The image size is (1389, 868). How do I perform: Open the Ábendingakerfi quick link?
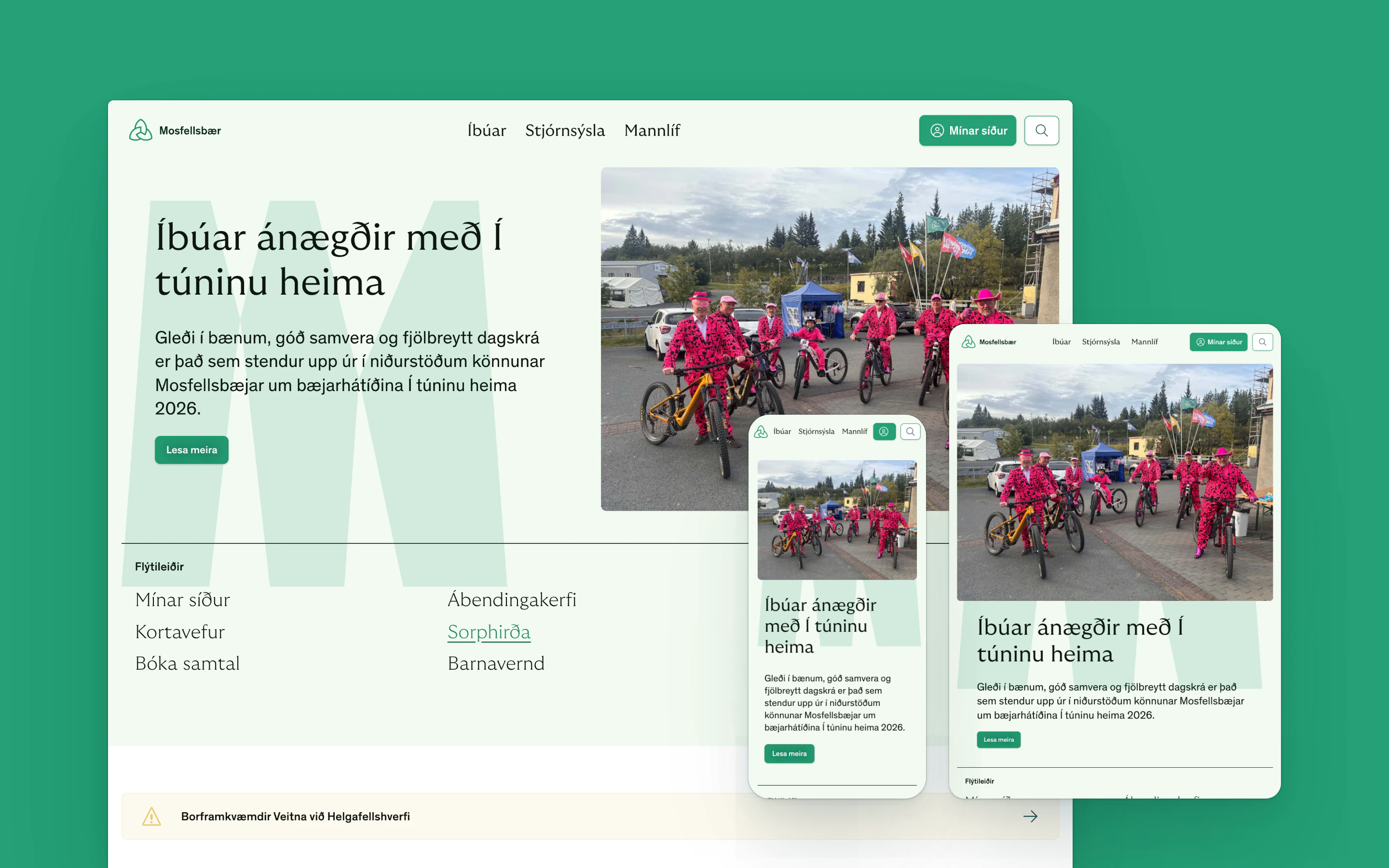tap(511, 599)
